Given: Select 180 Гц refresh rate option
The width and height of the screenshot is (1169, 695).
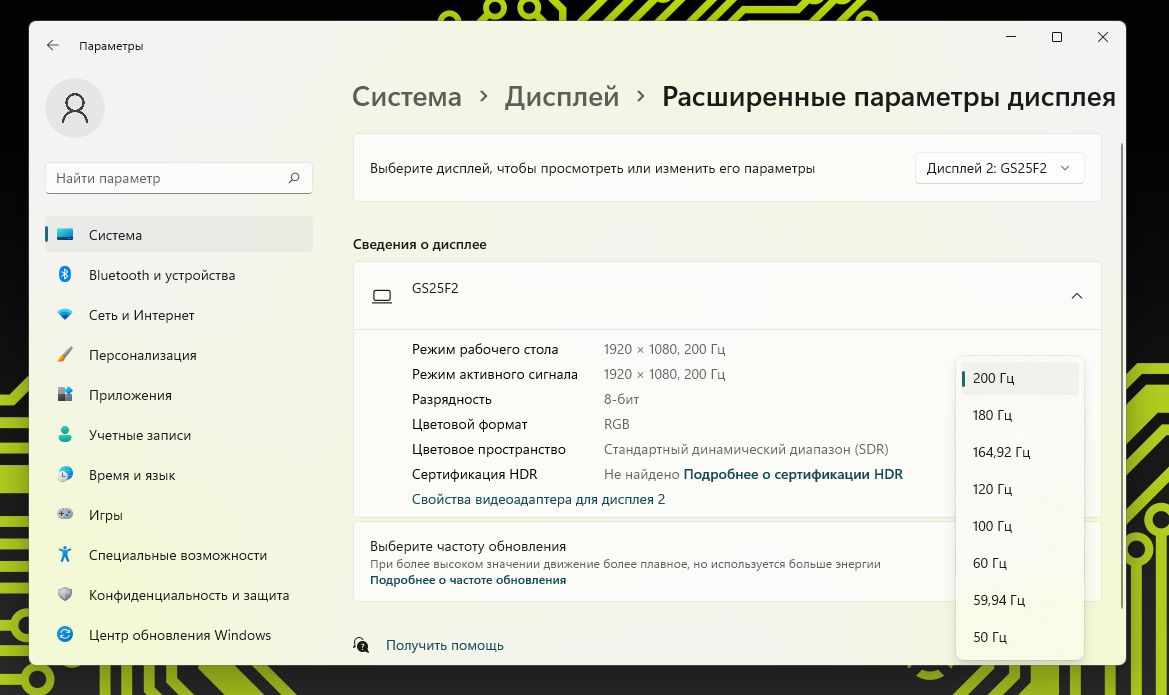Looking at the screenshot, I should (x=992, y=415).
